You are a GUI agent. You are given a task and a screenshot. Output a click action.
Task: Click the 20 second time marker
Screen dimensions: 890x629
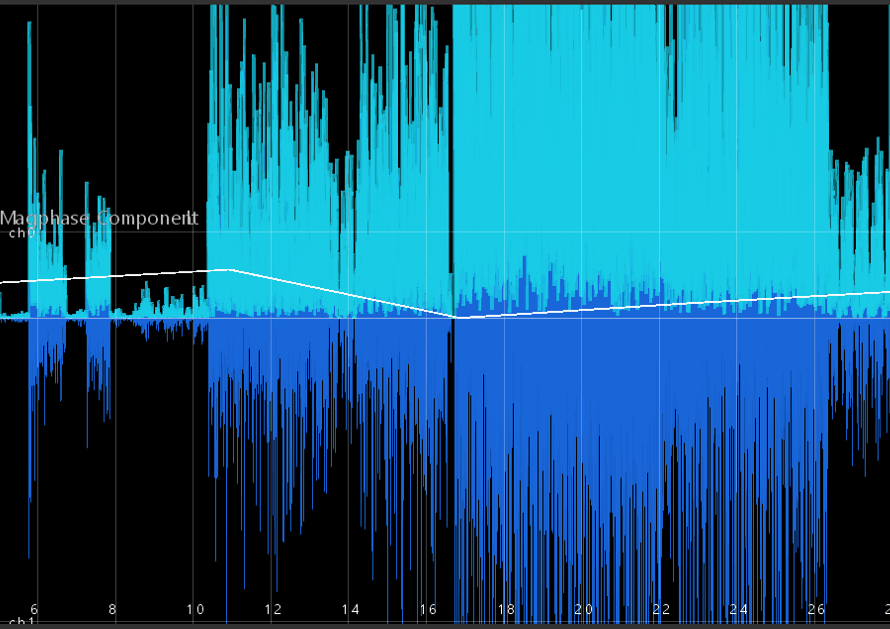583,609
